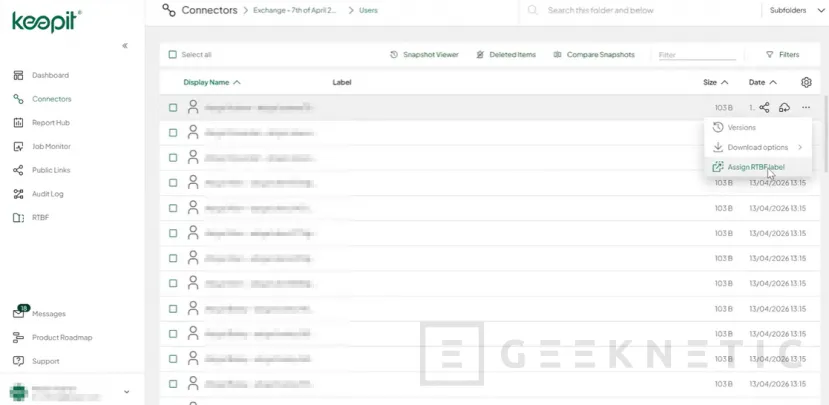Open Public Links in the sidebar
The image size is (829, 405).
42,170
